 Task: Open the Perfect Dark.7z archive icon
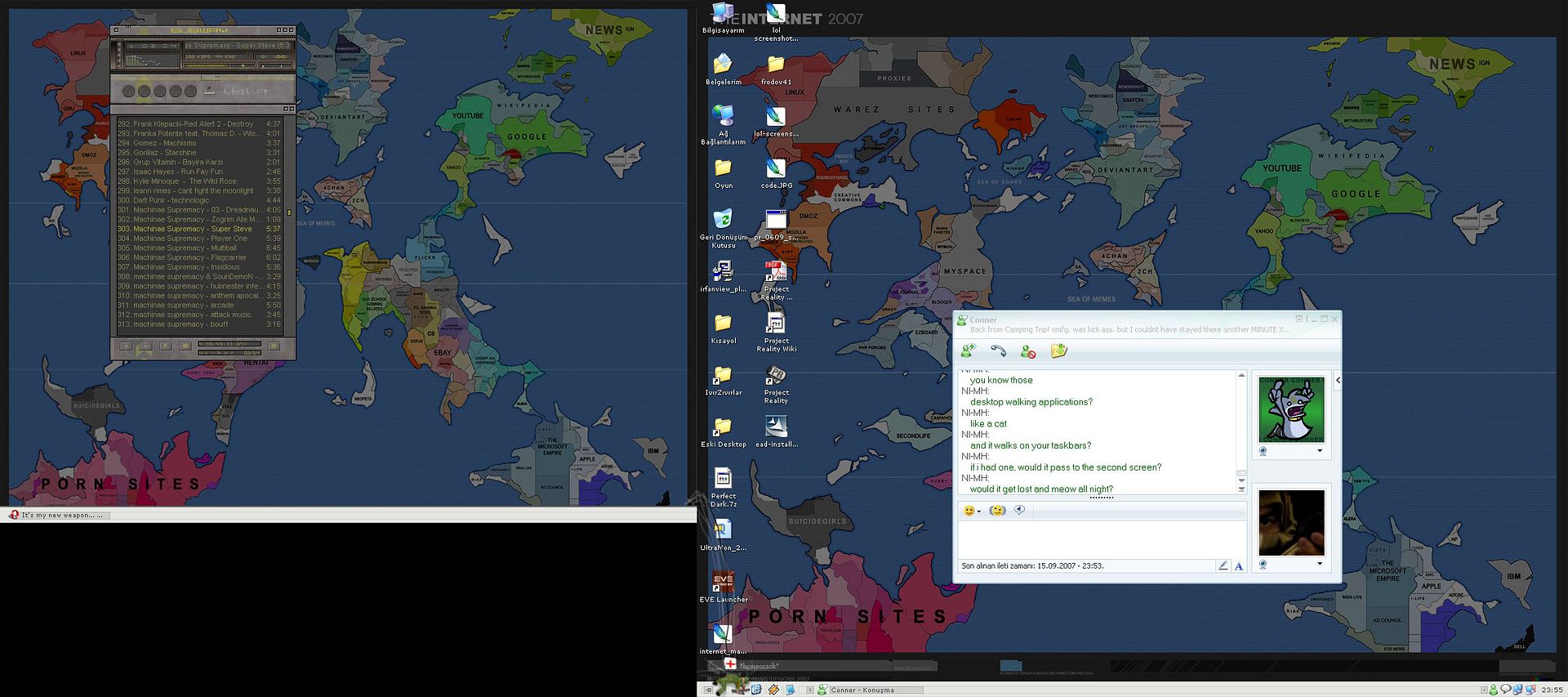pyautogui.click(x=724, y=488)
